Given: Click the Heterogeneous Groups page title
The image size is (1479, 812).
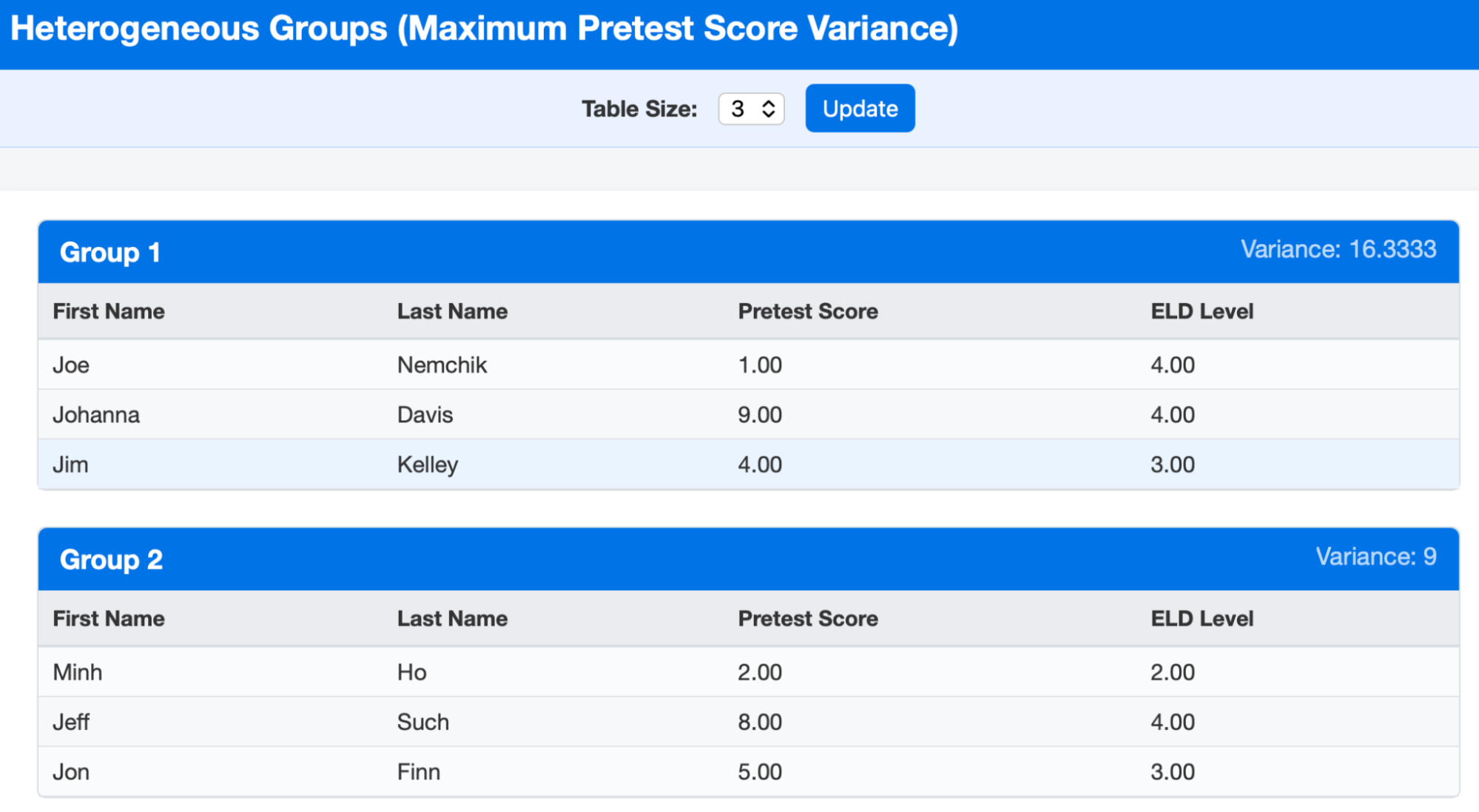Looking at the screenshot, I should click(484, 29).
